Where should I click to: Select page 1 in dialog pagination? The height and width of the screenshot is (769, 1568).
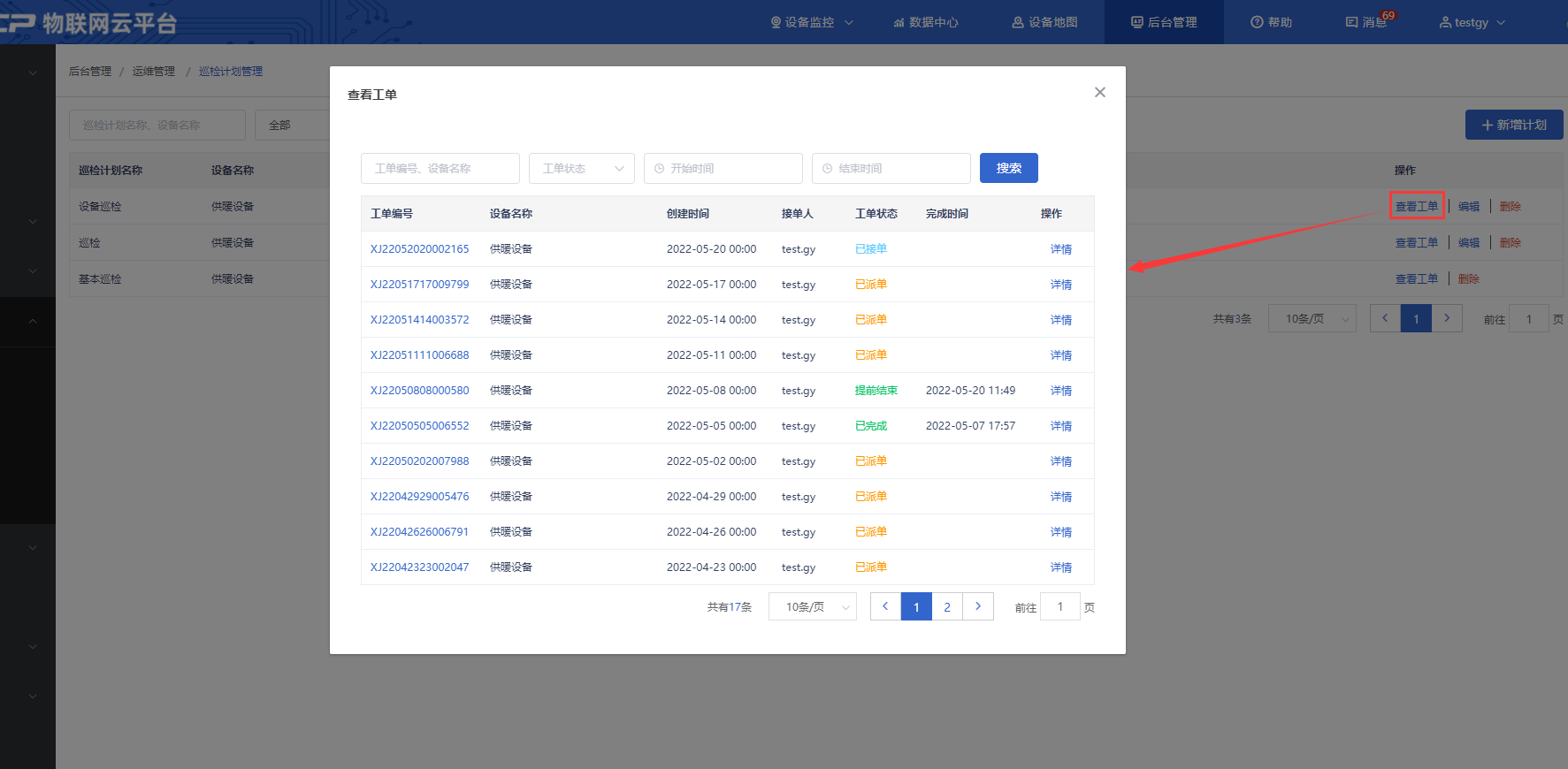[916, 606]
